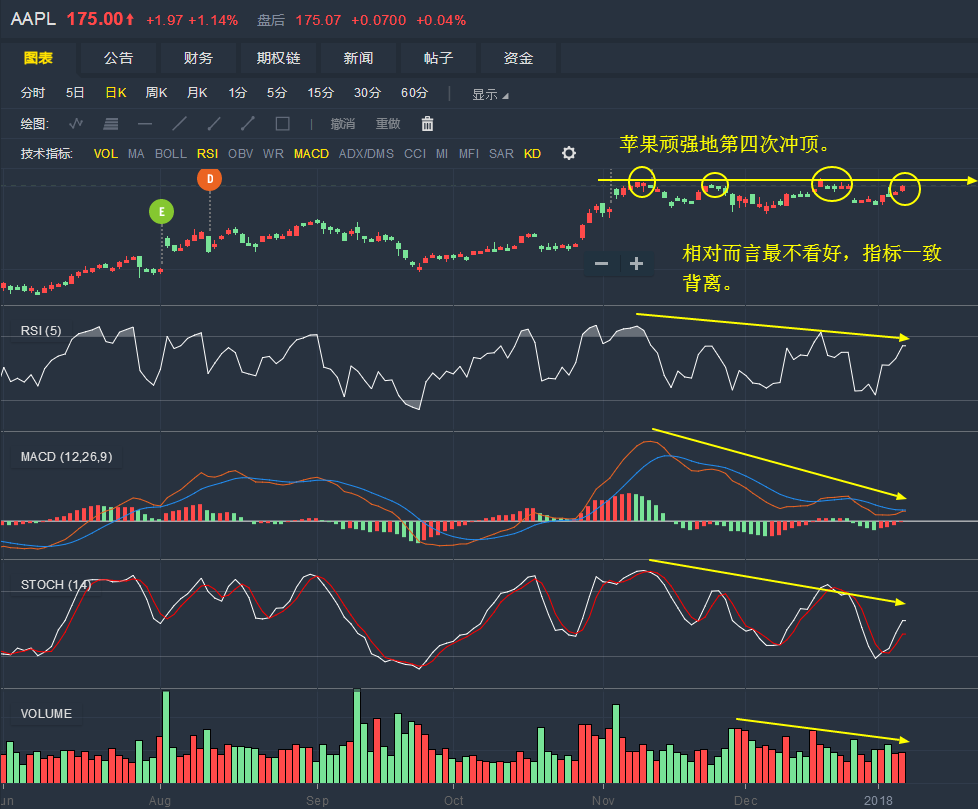Click the 重做 redo button
This screenshot has height=809, width=978.
pos(387,124)
